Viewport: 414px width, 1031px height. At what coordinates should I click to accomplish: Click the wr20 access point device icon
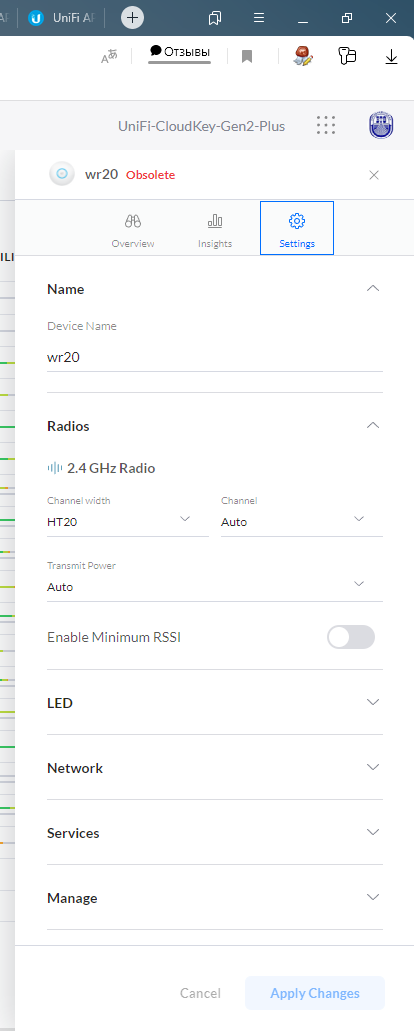pos(62,174)
